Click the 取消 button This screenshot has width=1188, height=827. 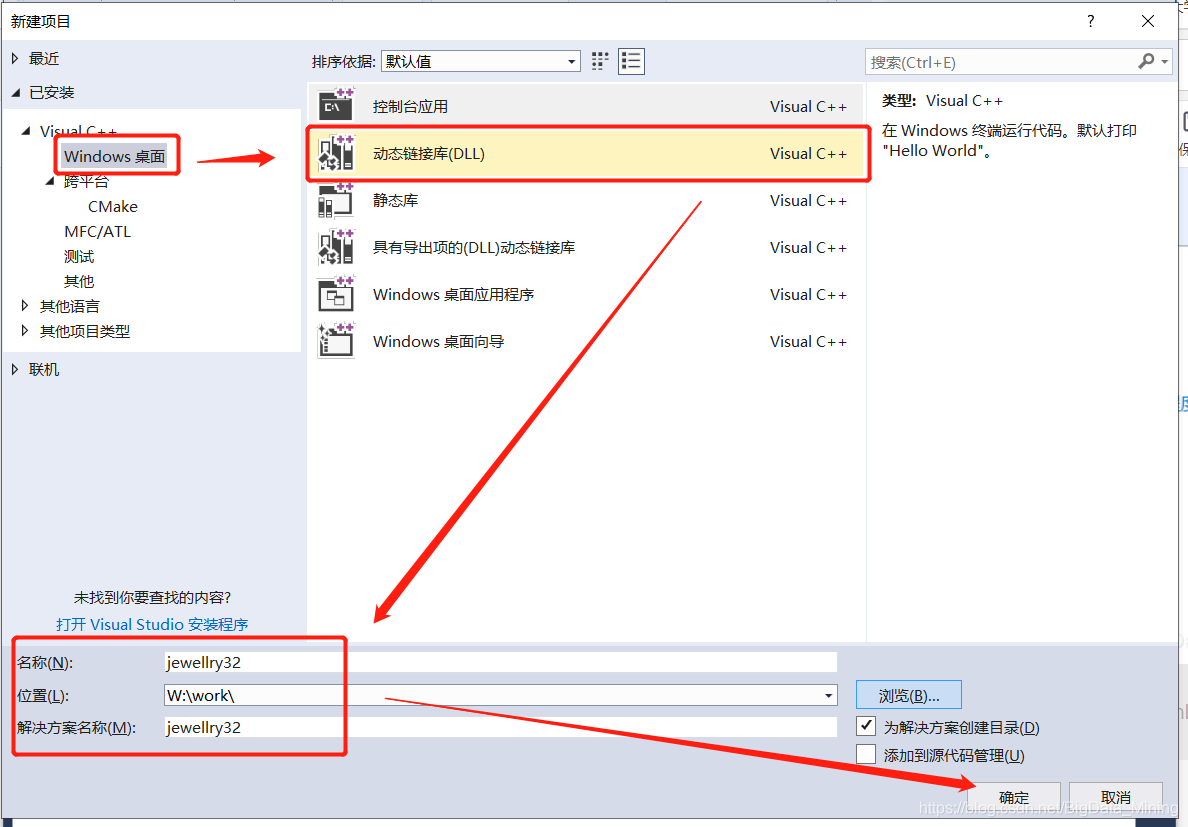point(1116,797)
